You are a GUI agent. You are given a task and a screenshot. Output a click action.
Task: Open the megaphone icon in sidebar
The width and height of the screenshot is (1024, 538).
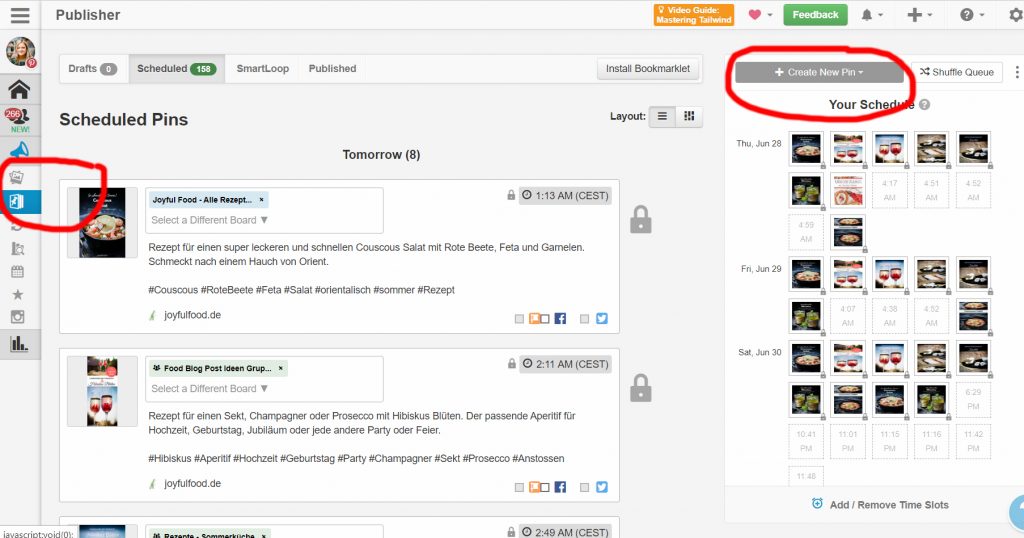click(19, 150)
